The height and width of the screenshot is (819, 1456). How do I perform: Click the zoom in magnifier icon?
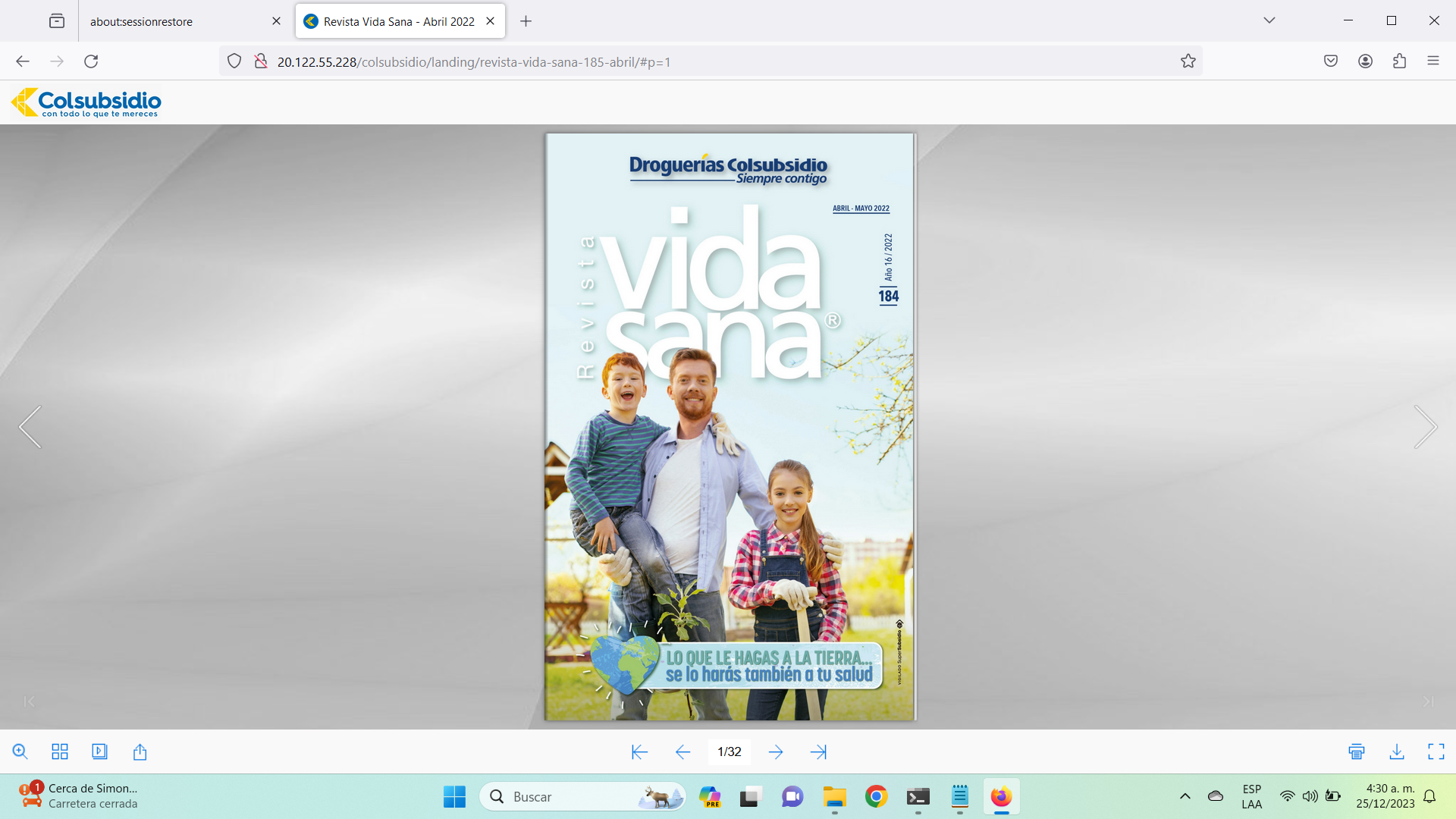tap(20, 752)
